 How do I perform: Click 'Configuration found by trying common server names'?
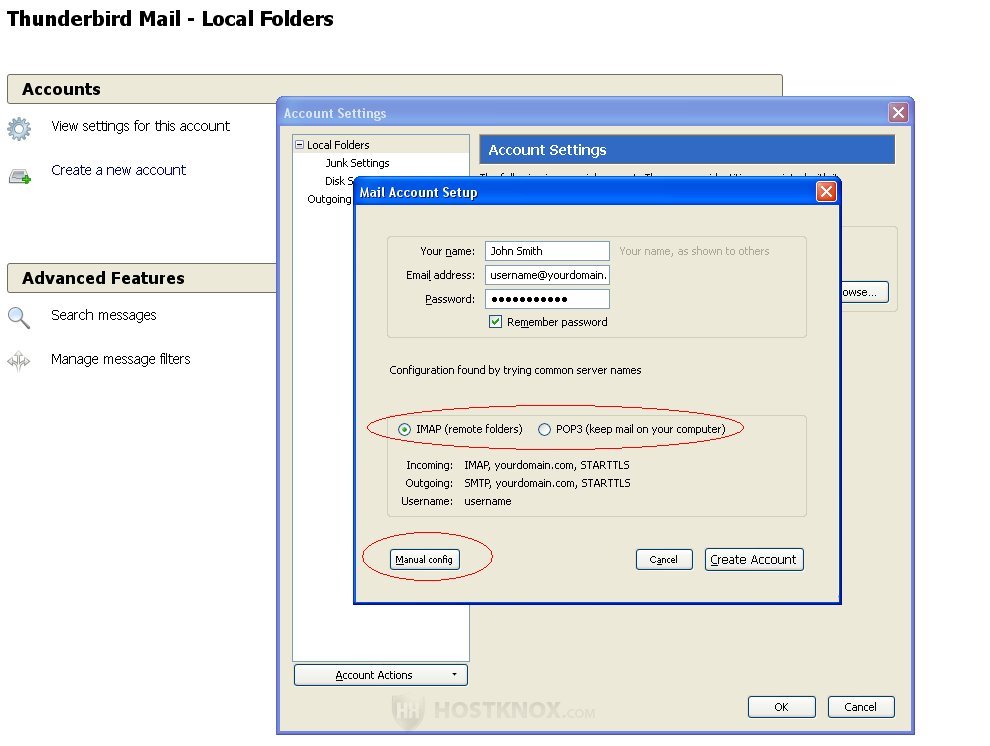click(515, 370)
